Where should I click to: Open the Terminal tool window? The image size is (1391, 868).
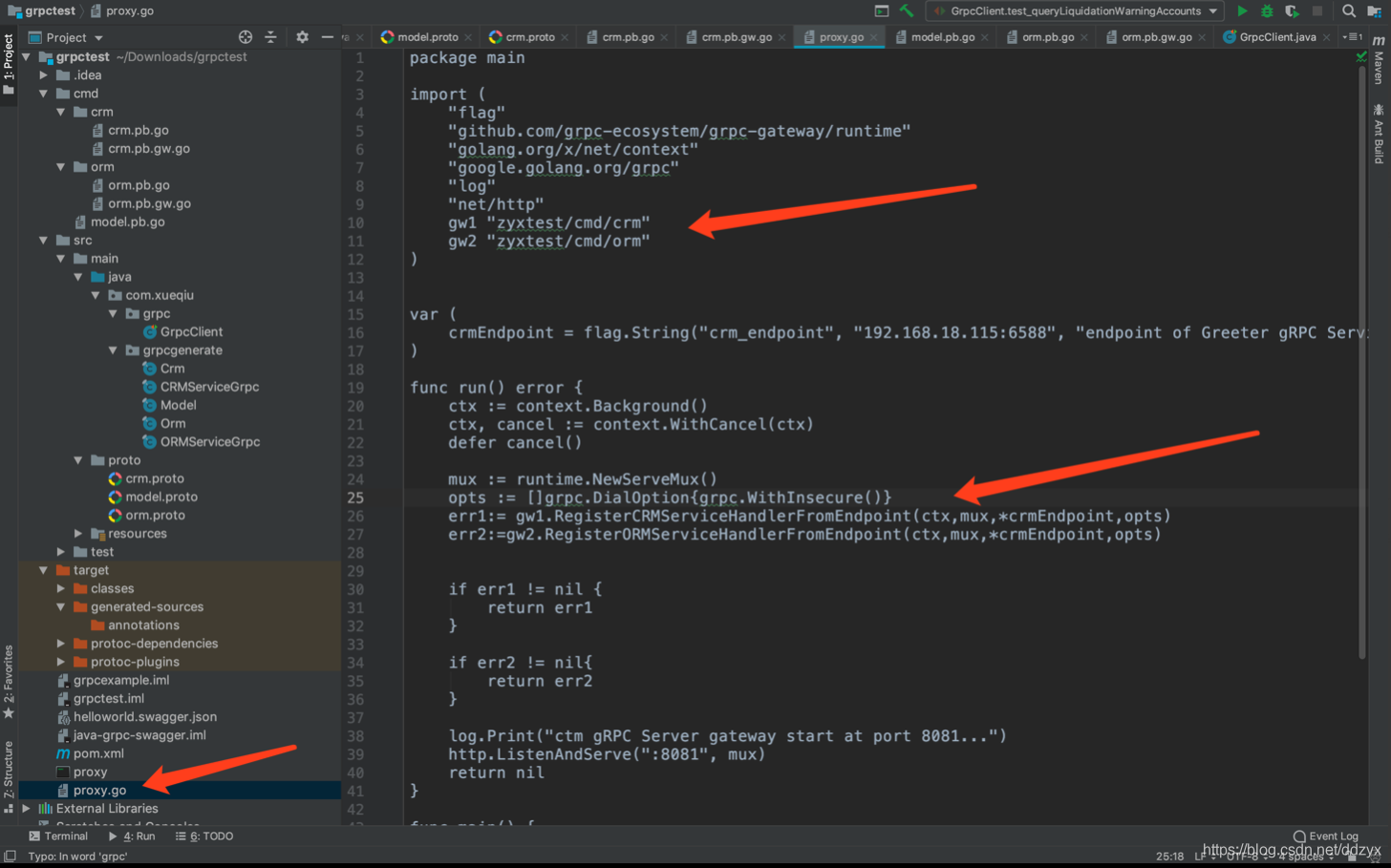(58, 836)
